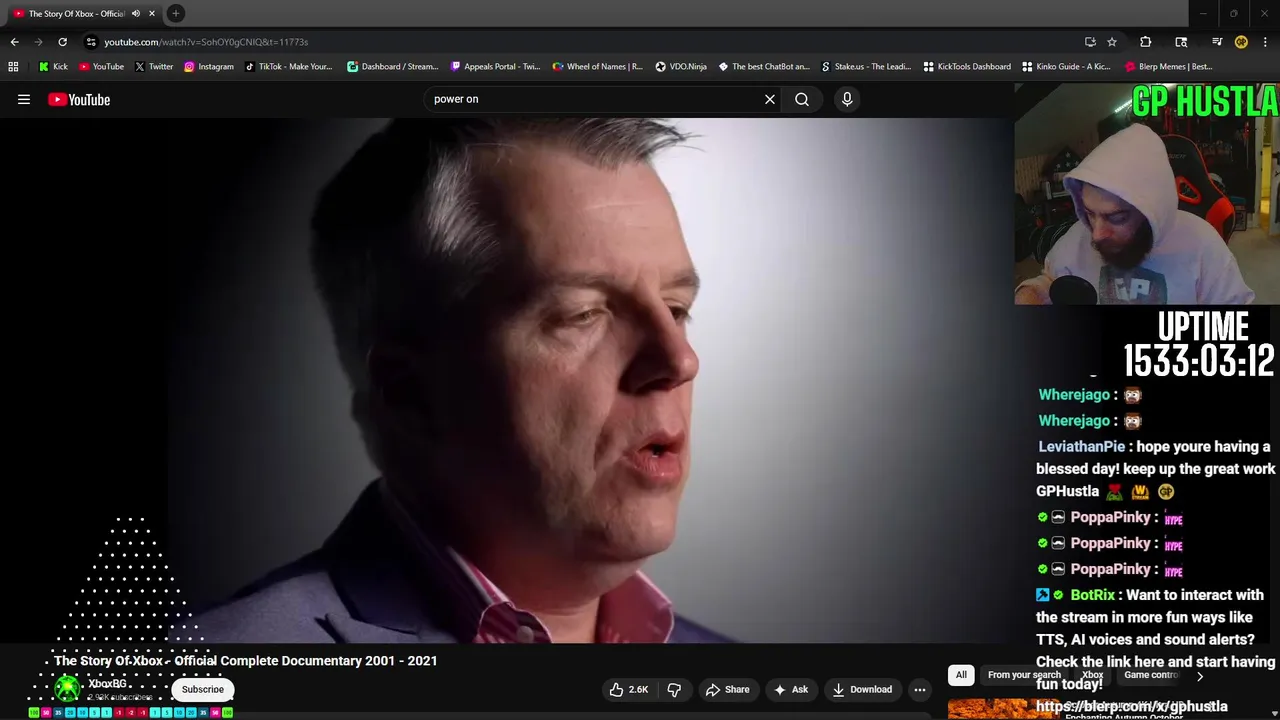Click the BotRix username in chat

[x=1092, y=595]
